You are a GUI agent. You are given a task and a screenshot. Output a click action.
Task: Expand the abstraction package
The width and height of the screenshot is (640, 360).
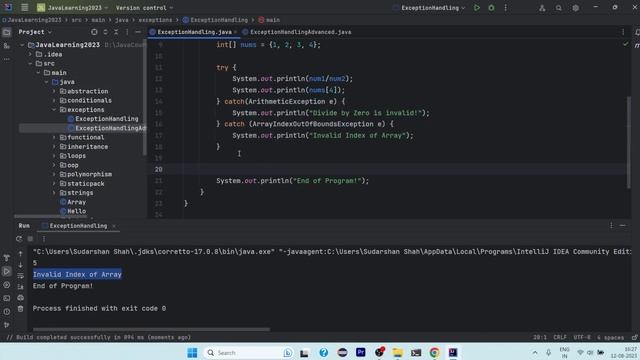54,91
